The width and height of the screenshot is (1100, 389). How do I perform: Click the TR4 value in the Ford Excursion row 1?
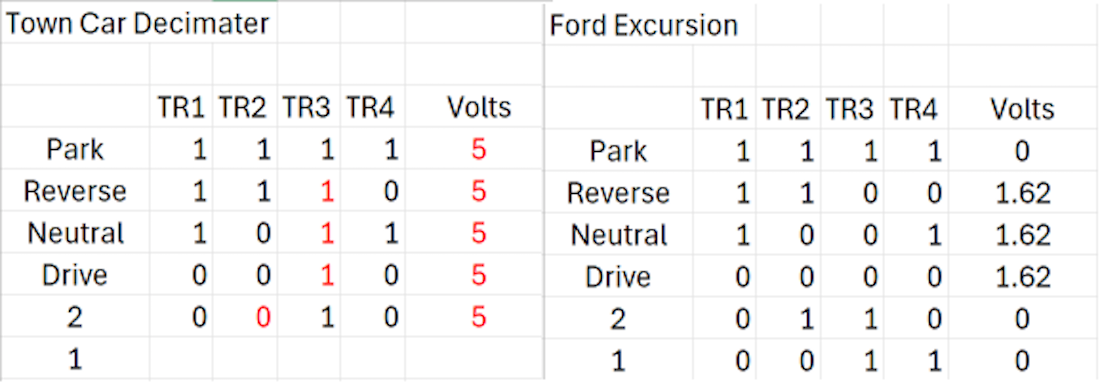tap(933, 361)
